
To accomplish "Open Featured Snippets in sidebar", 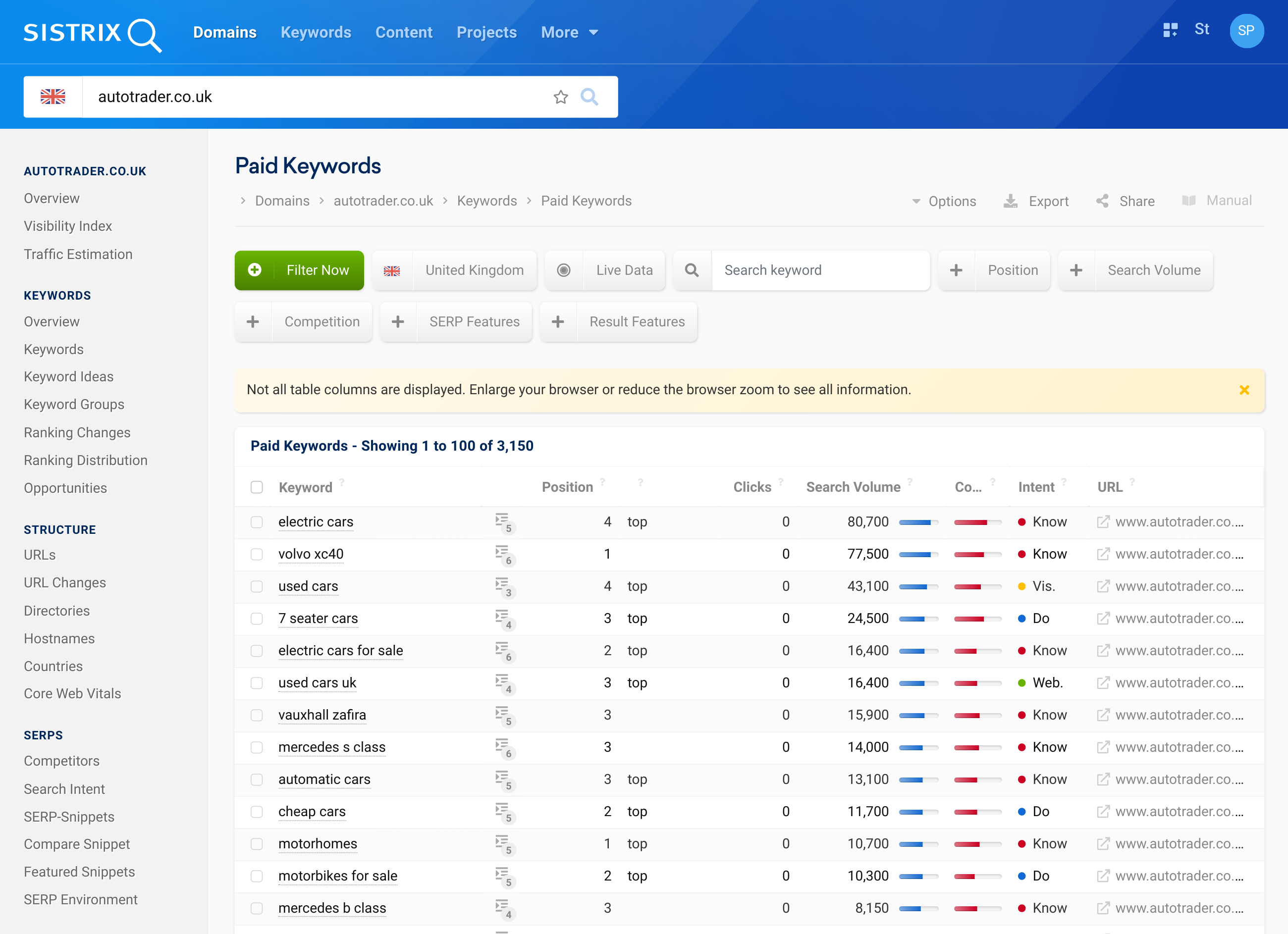I will (79, 872).
